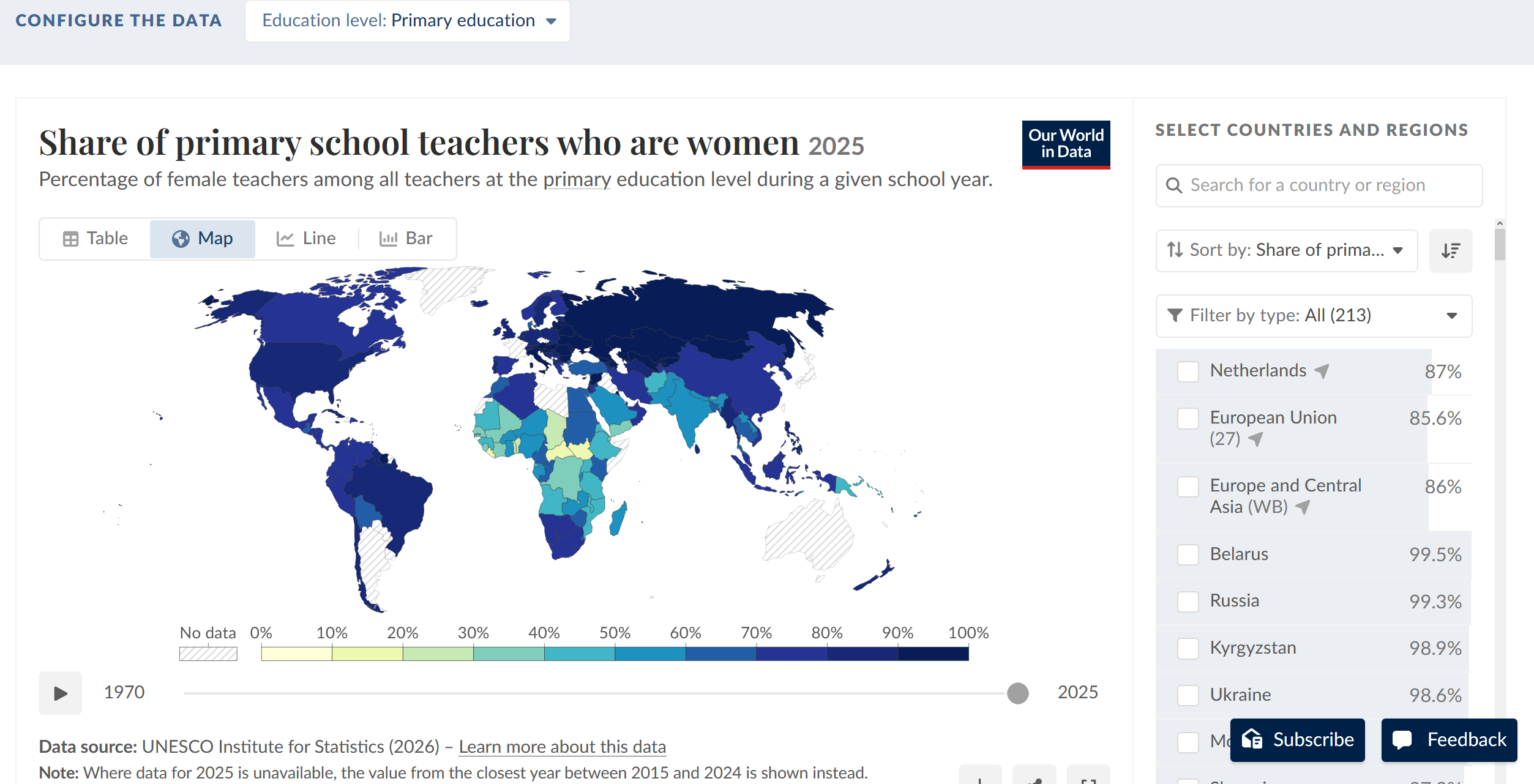Click the magnifier icon in country search
Viewport: 1534px width, 784px height.
click(x=1173, y=185)
